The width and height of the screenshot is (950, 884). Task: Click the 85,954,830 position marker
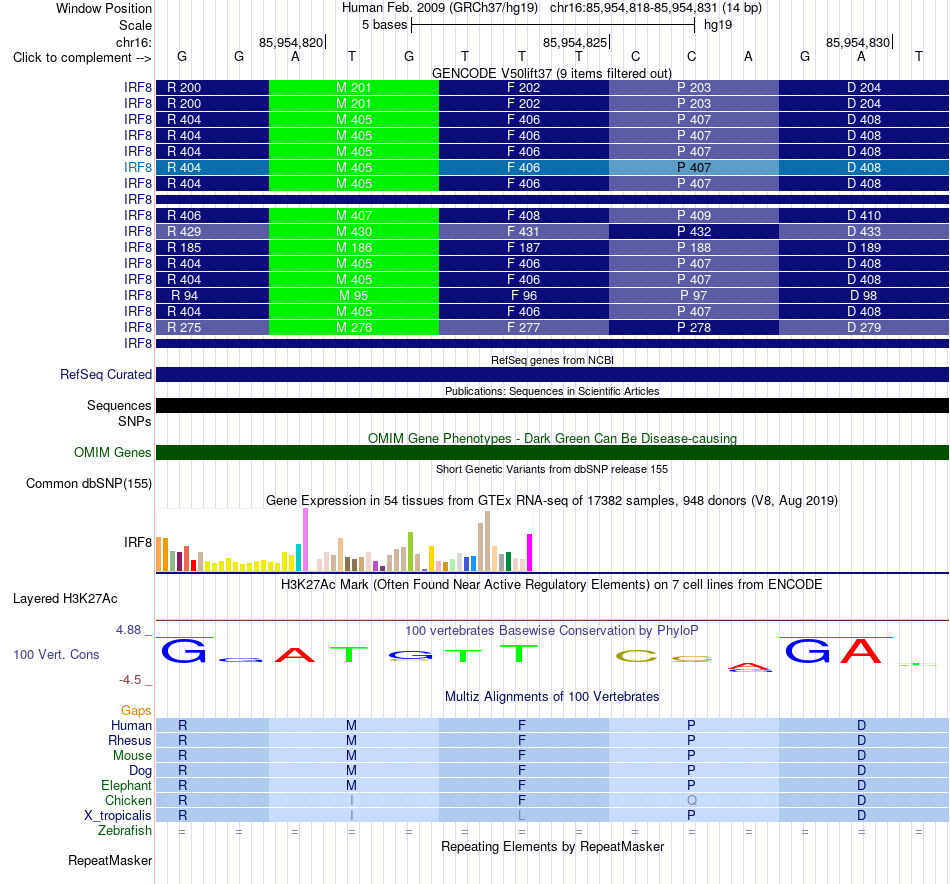(858, 42)
